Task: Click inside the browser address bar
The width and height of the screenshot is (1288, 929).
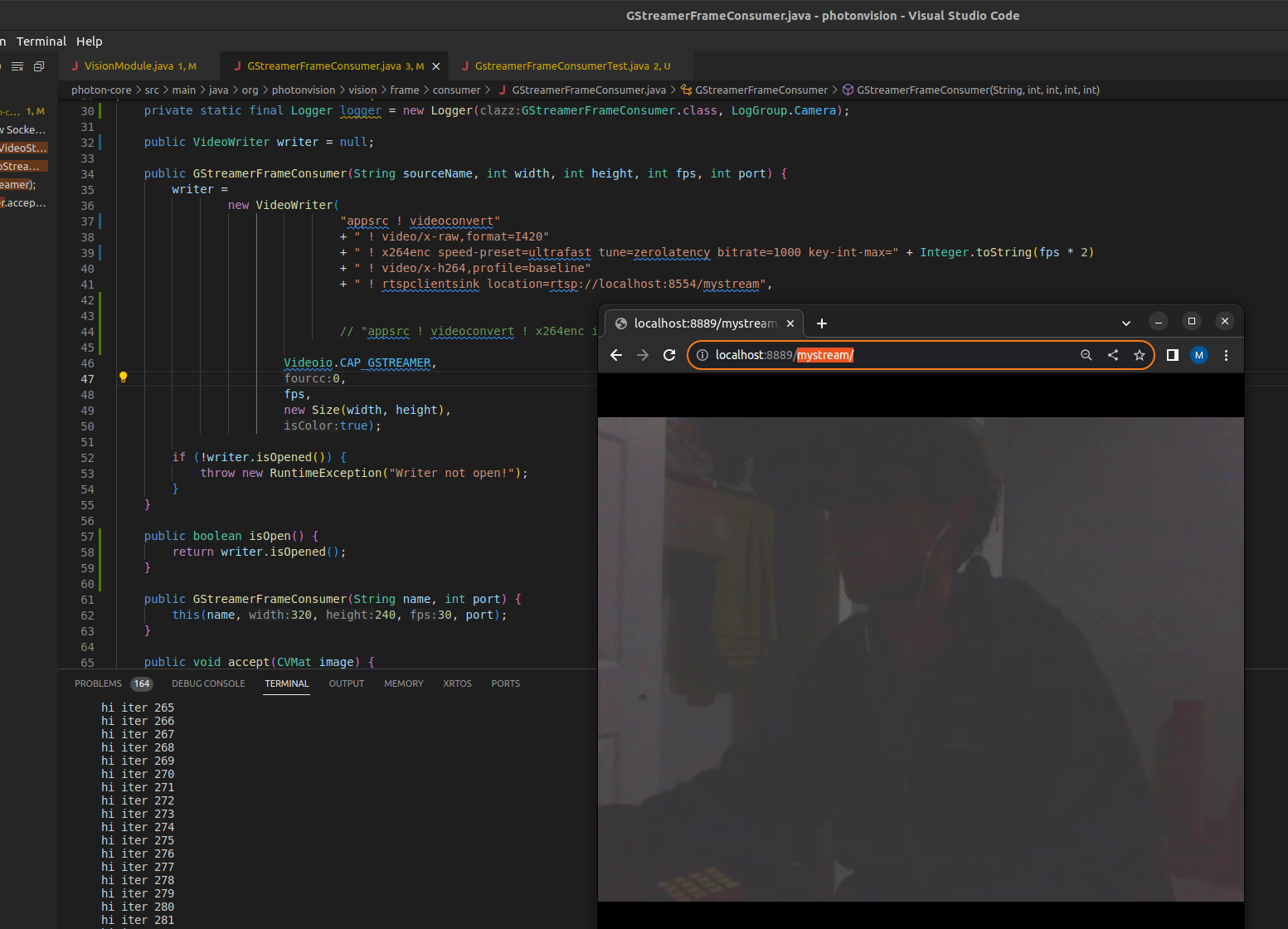Action: pyautogui.click(x=912, y=355)
